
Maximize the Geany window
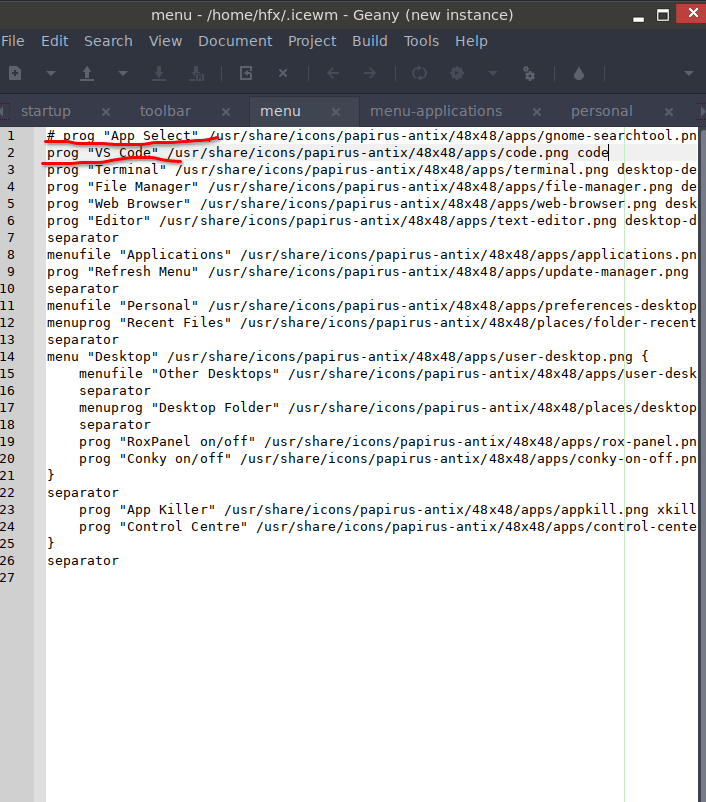663,15
